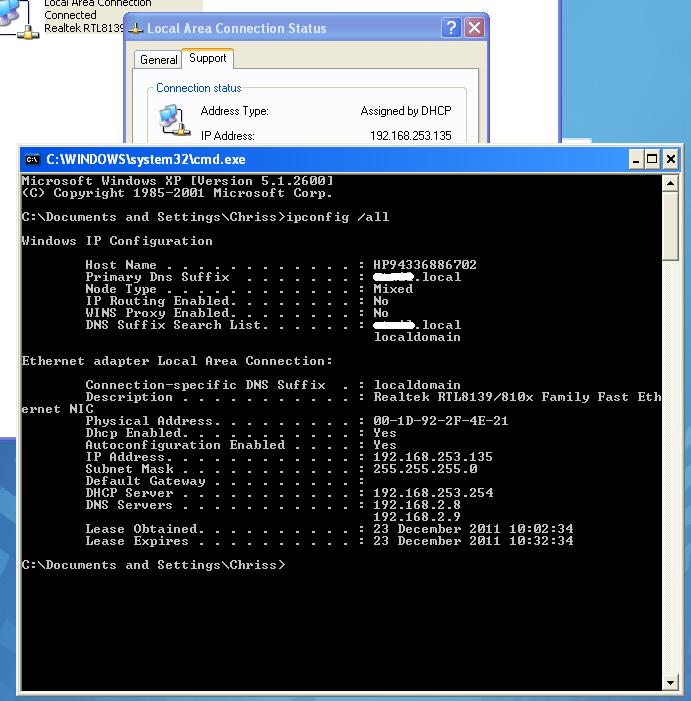Select the Support tab
Viewport: 691px width, 701px height.
click(207, 58)
